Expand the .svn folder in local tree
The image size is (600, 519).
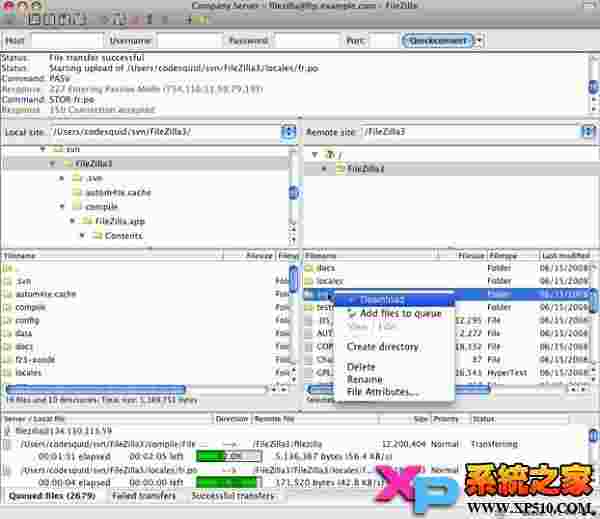(x=61, y=178)
